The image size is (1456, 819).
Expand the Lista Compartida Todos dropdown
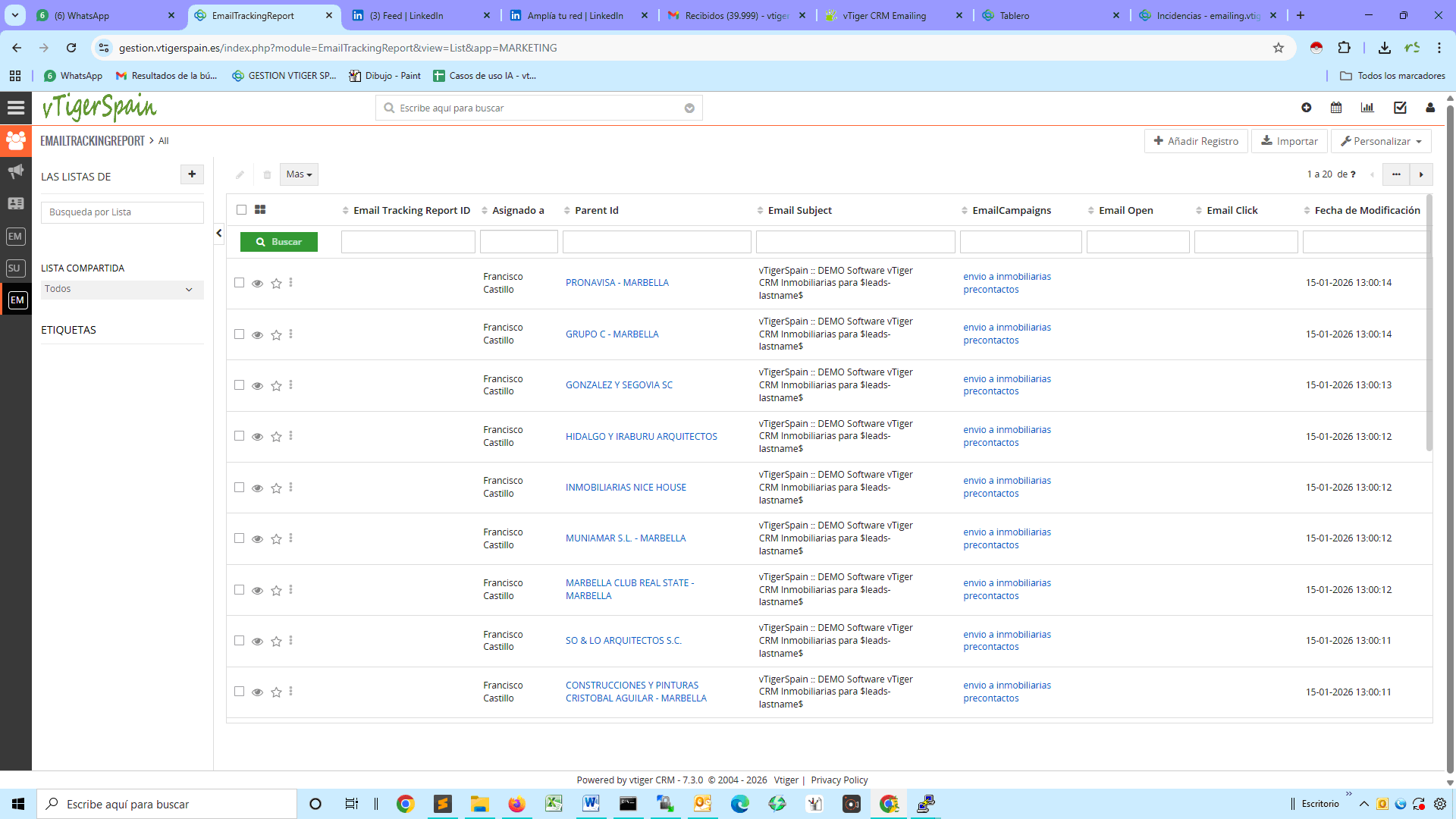(121, 289)
